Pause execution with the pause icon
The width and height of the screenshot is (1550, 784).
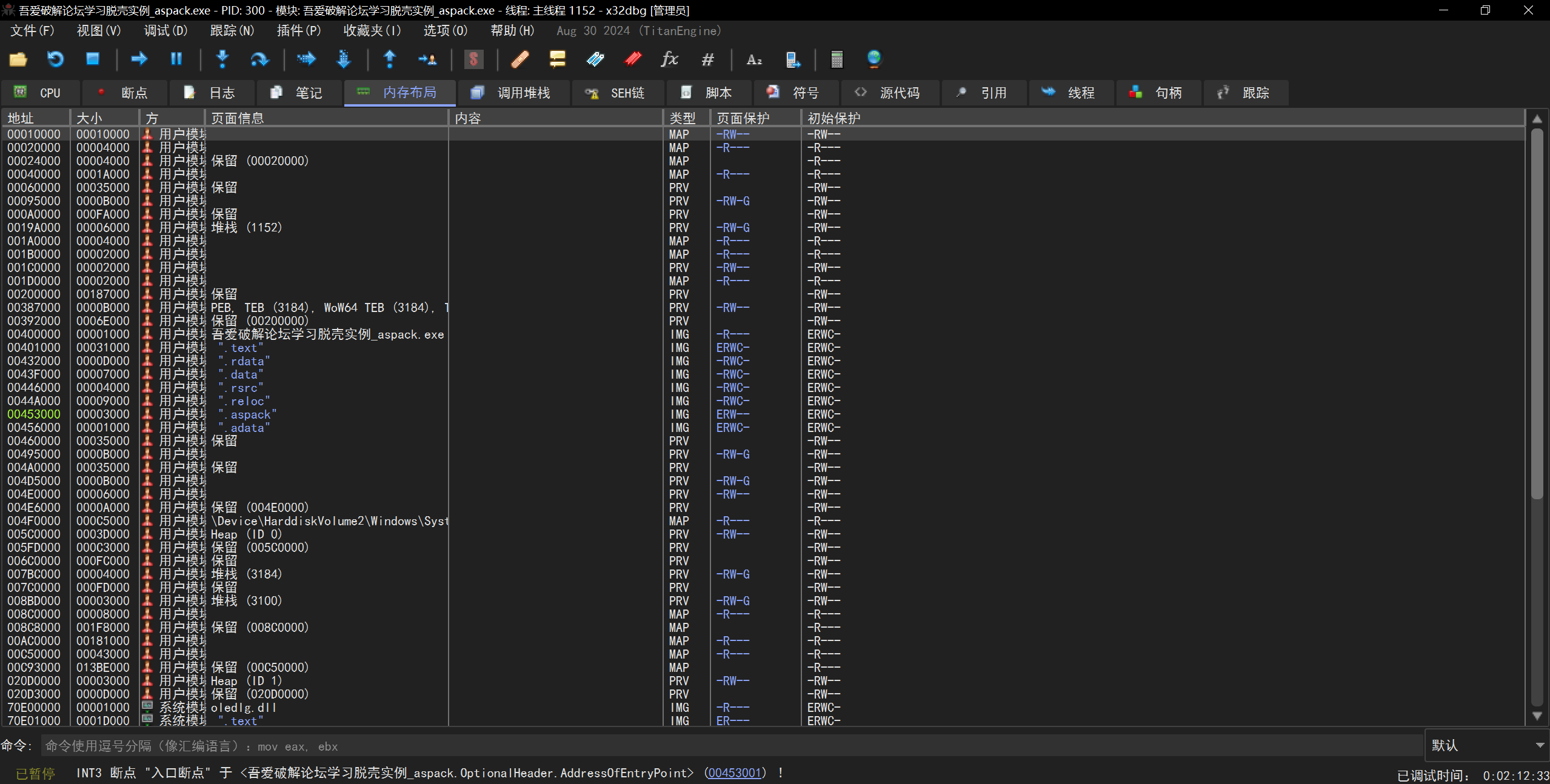[x=176, y=59]
